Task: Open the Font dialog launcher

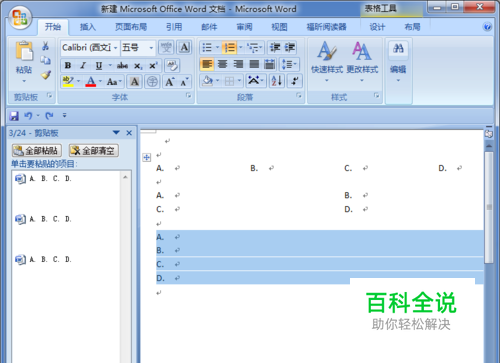Action: coord(189,96)
